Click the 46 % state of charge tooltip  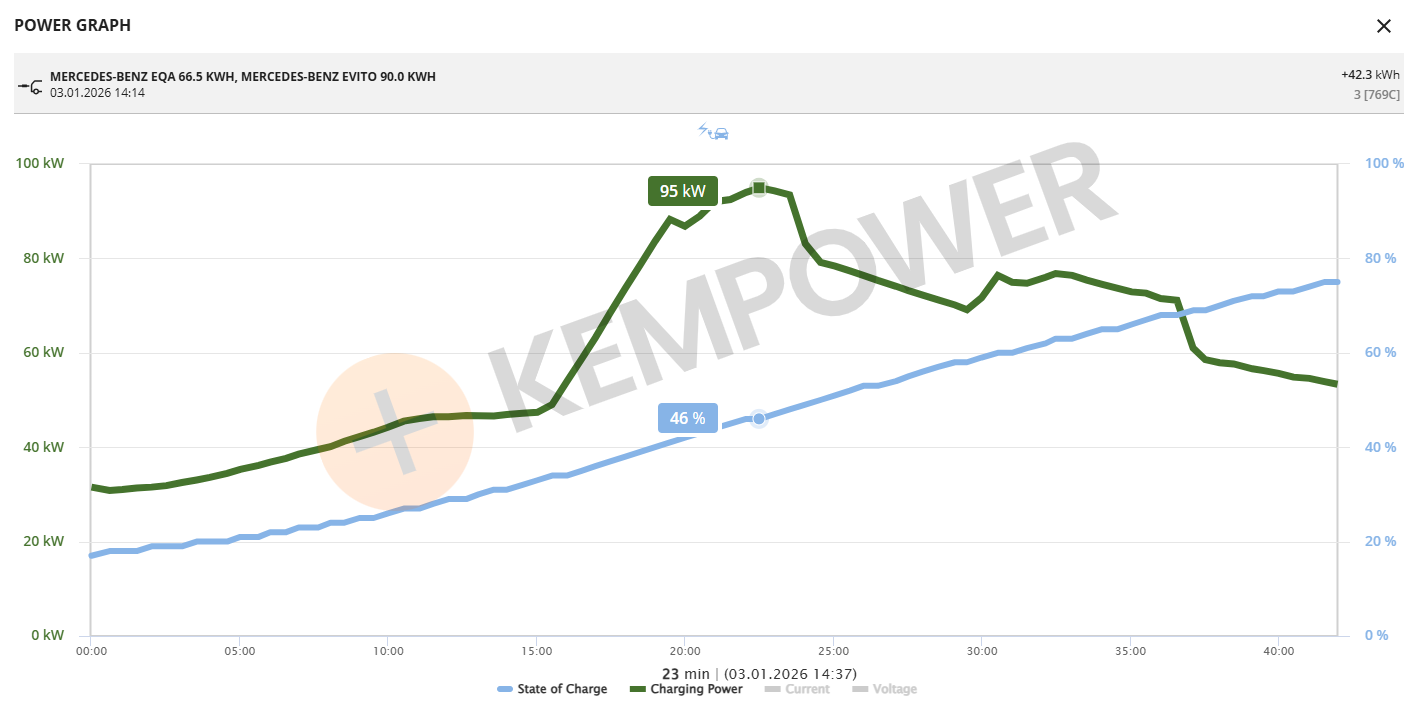coord(687,418)
